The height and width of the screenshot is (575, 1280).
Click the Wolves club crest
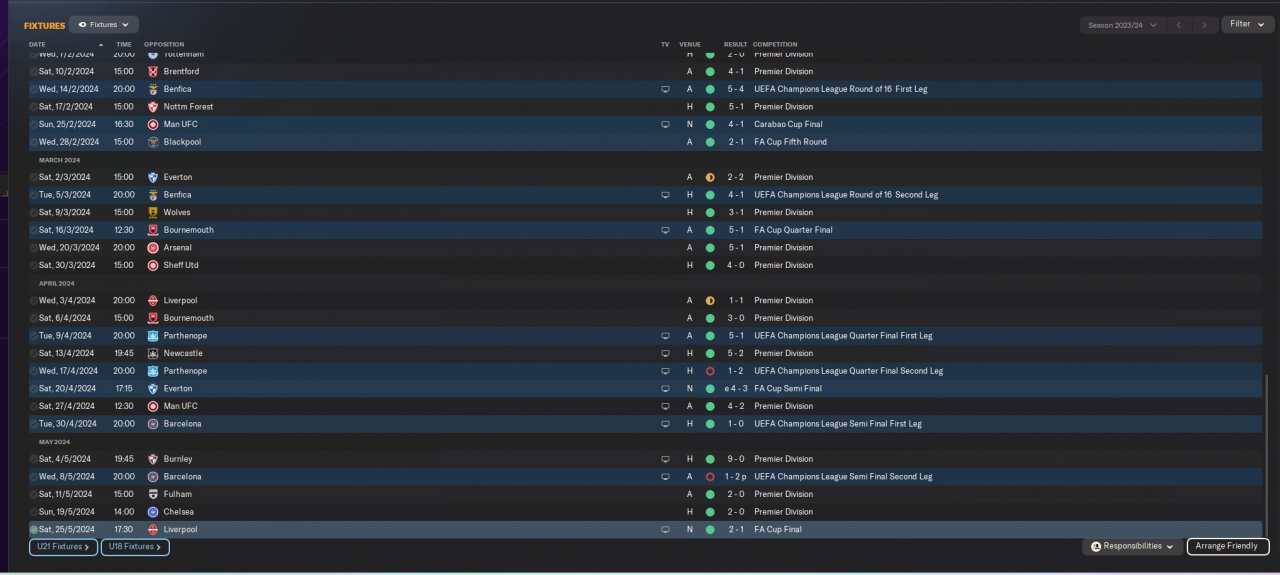(x=153, y=212)
